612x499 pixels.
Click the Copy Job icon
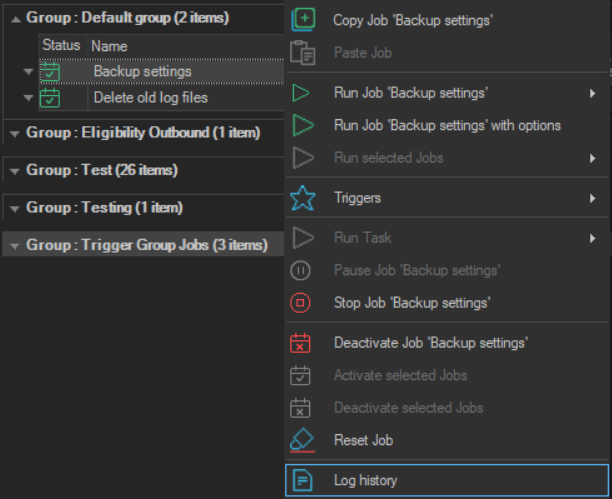pos(302,20)
